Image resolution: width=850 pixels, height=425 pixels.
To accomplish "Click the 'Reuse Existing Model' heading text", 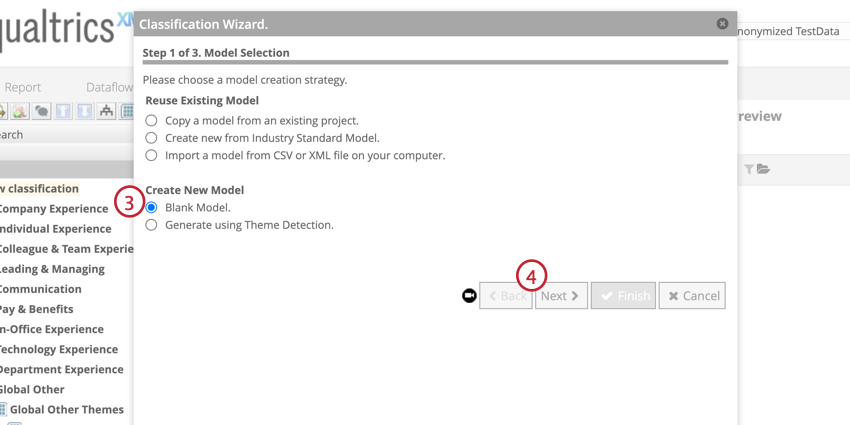I will pos(202,101).
